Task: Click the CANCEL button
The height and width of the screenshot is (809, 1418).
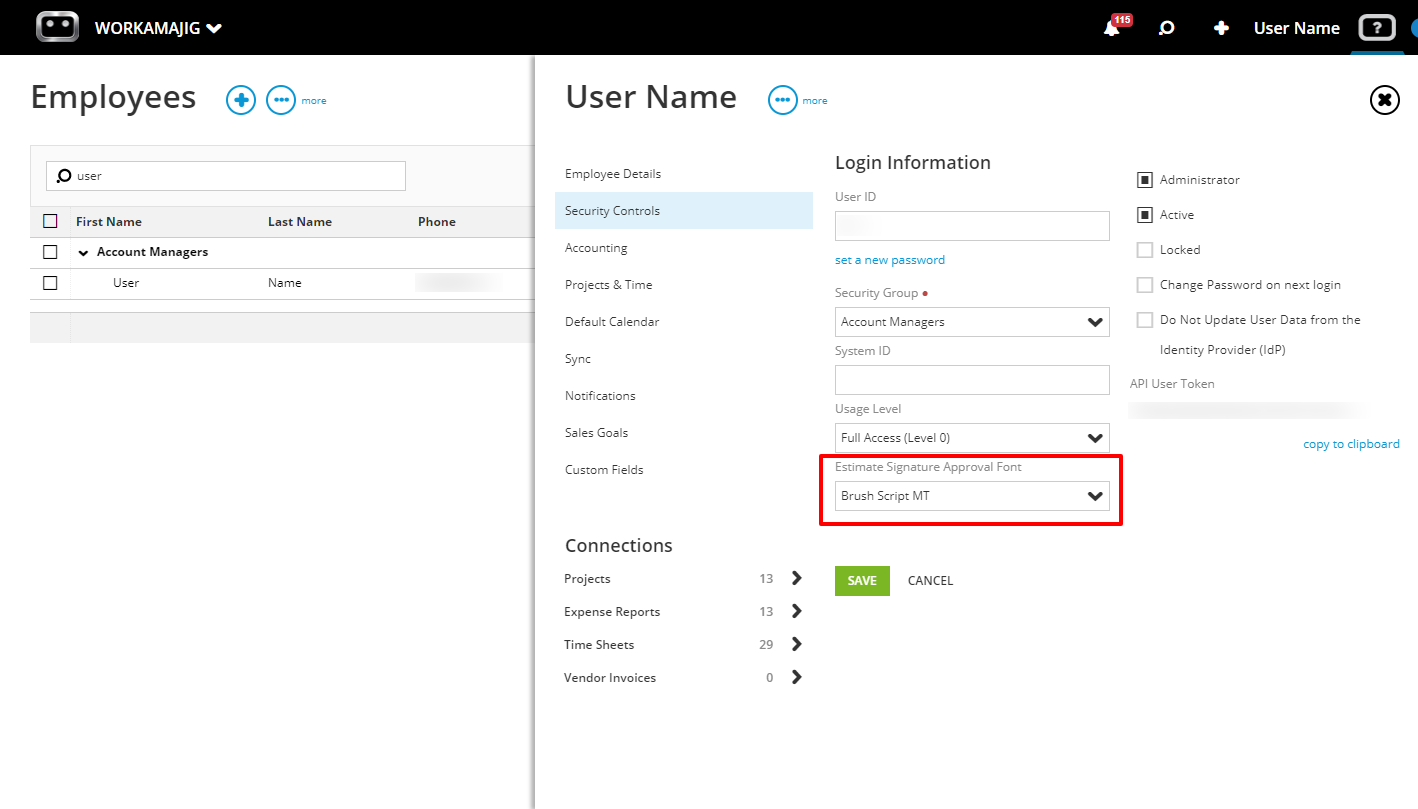Action: coord(930,581)
